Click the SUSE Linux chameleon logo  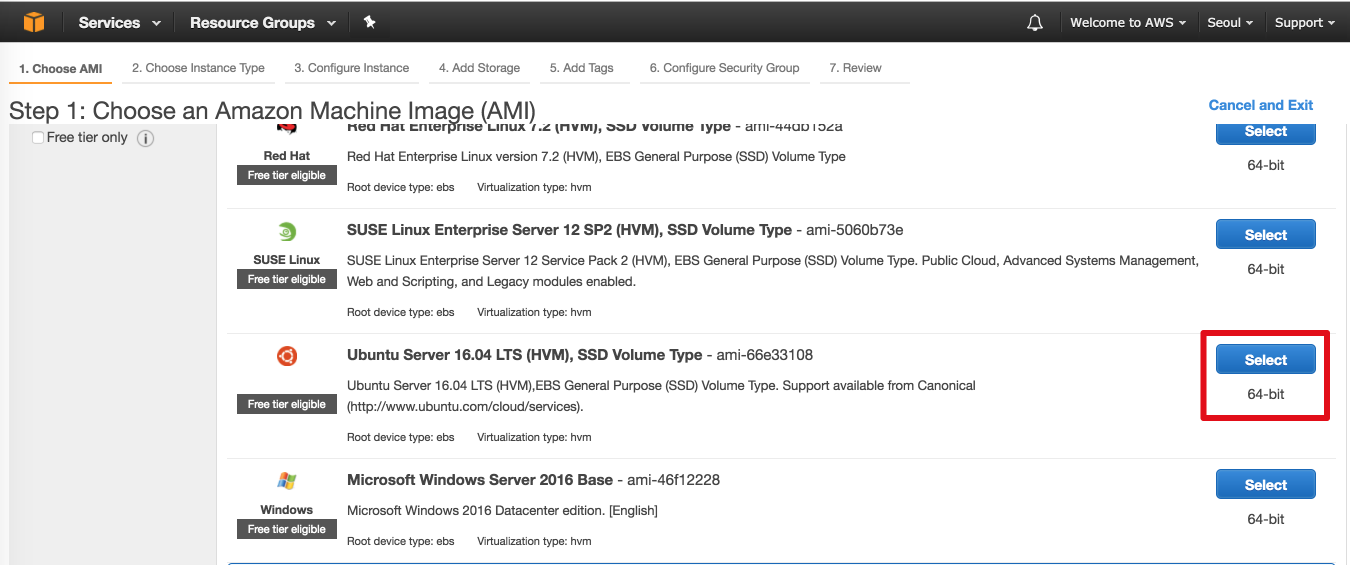coord(287,231)
